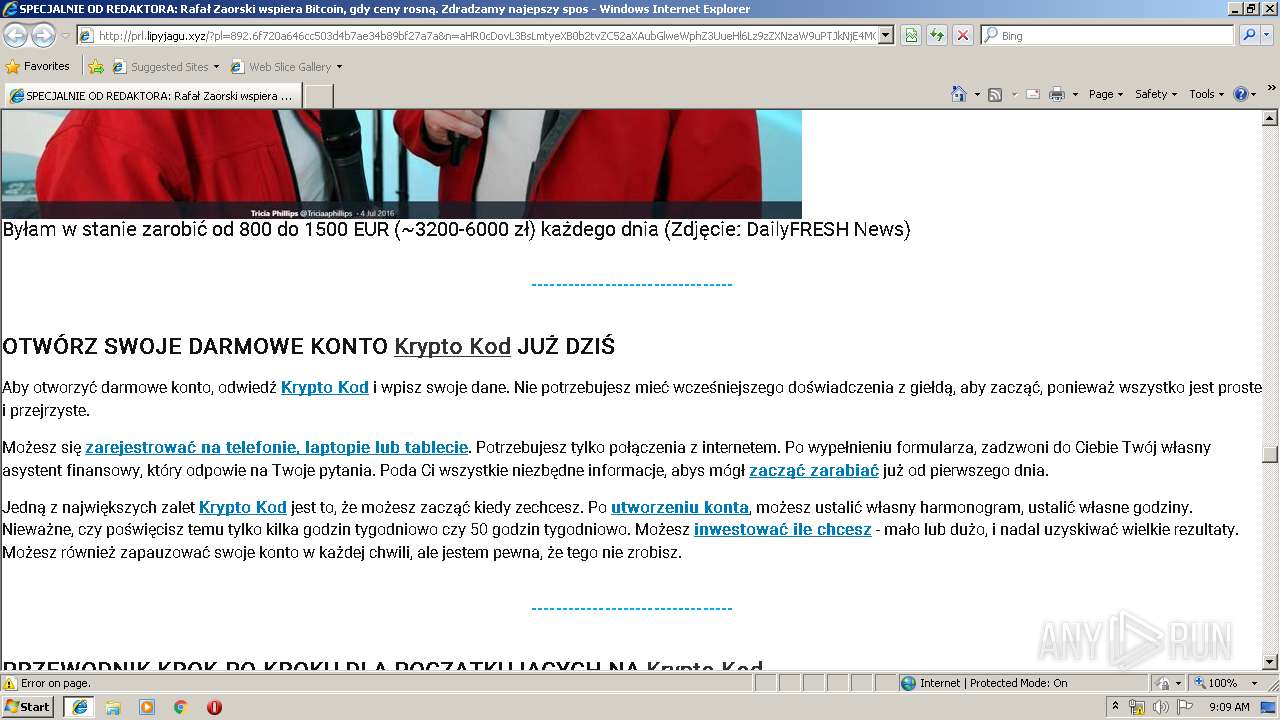Go back with the Back arrow button

click(15, 35)
